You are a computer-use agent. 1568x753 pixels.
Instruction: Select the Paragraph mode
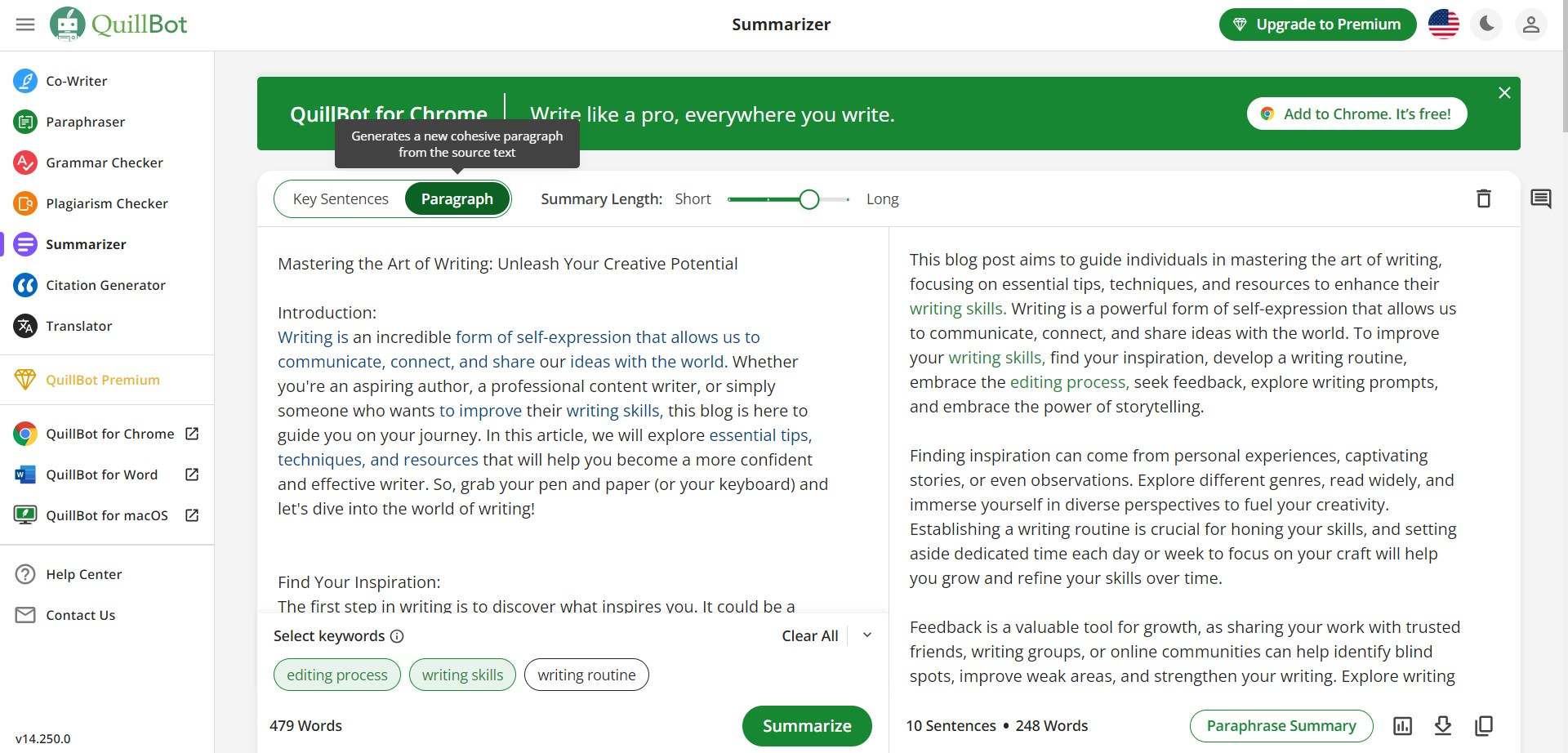[x=457, y=199]
